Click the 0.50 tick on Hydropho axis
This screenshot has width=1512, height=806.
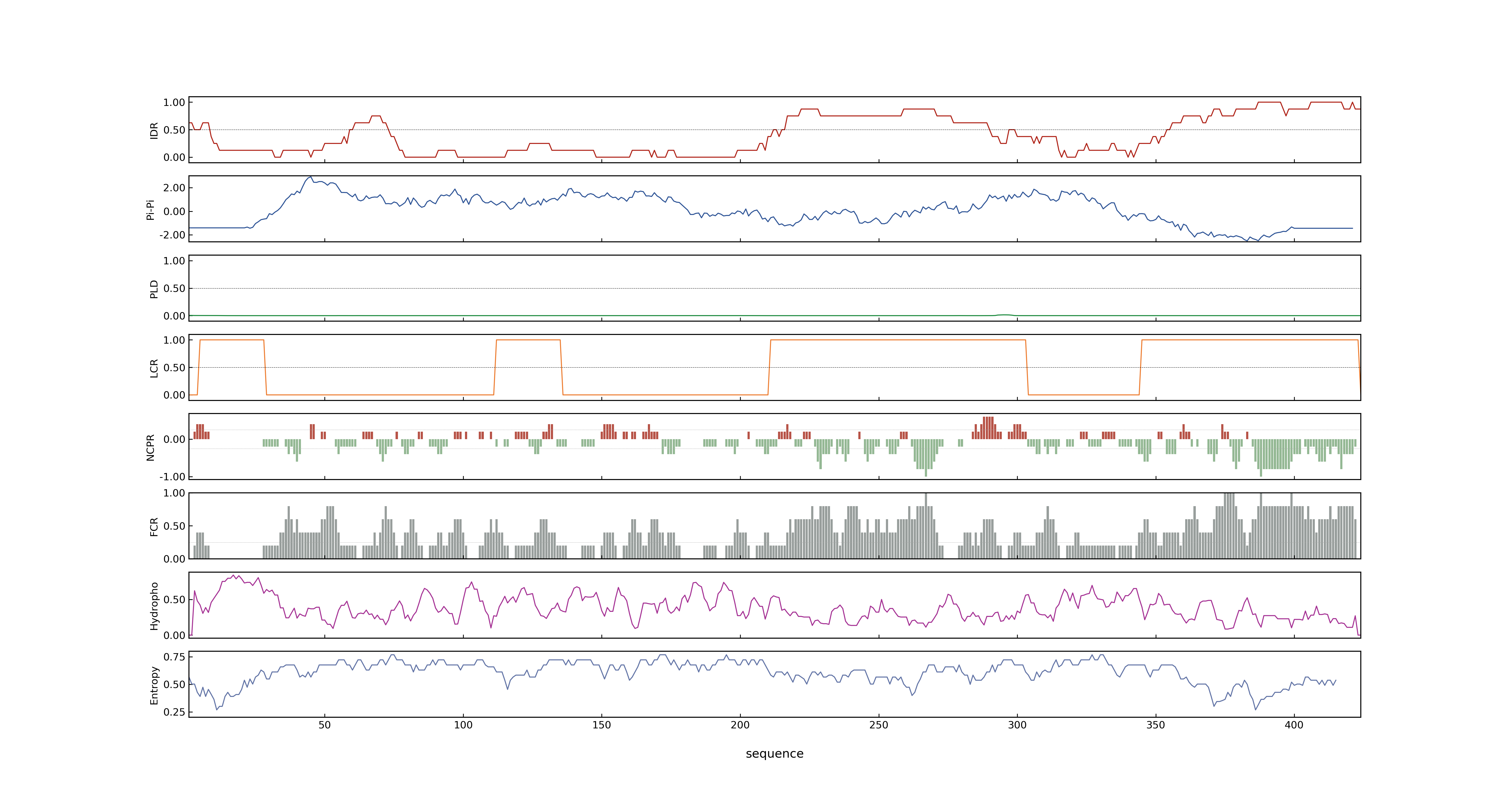click(174, 599)
